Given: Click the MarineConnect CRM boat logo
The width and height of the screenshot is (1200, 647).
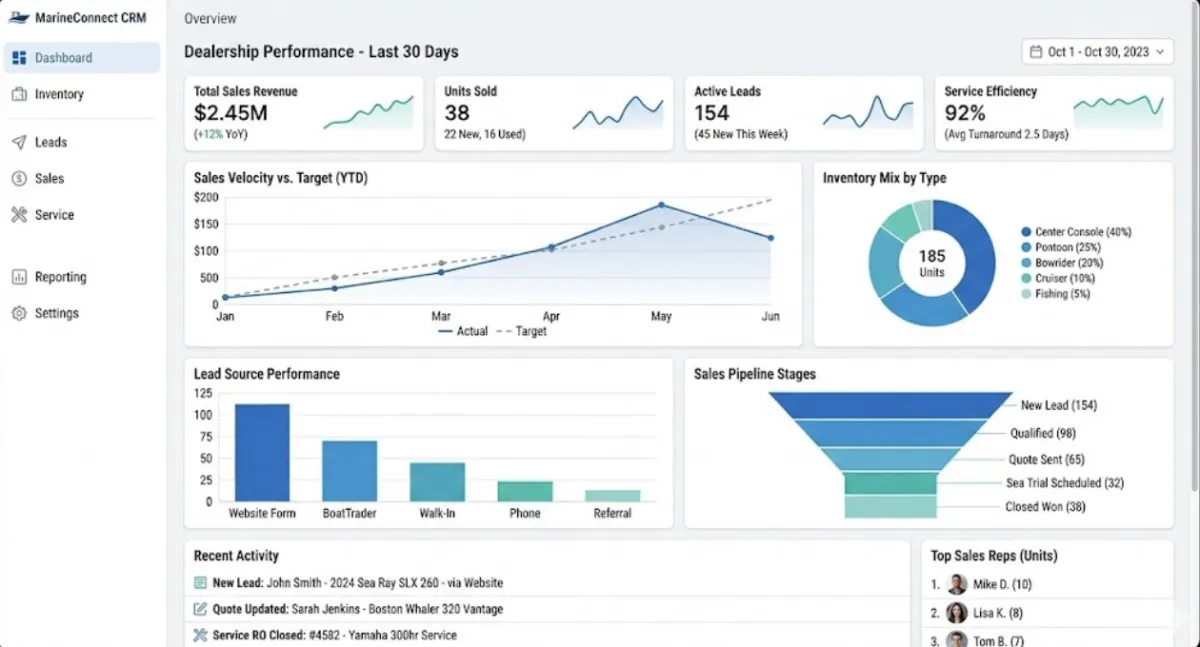Looking at the screenshot, I should pos(18,17).
